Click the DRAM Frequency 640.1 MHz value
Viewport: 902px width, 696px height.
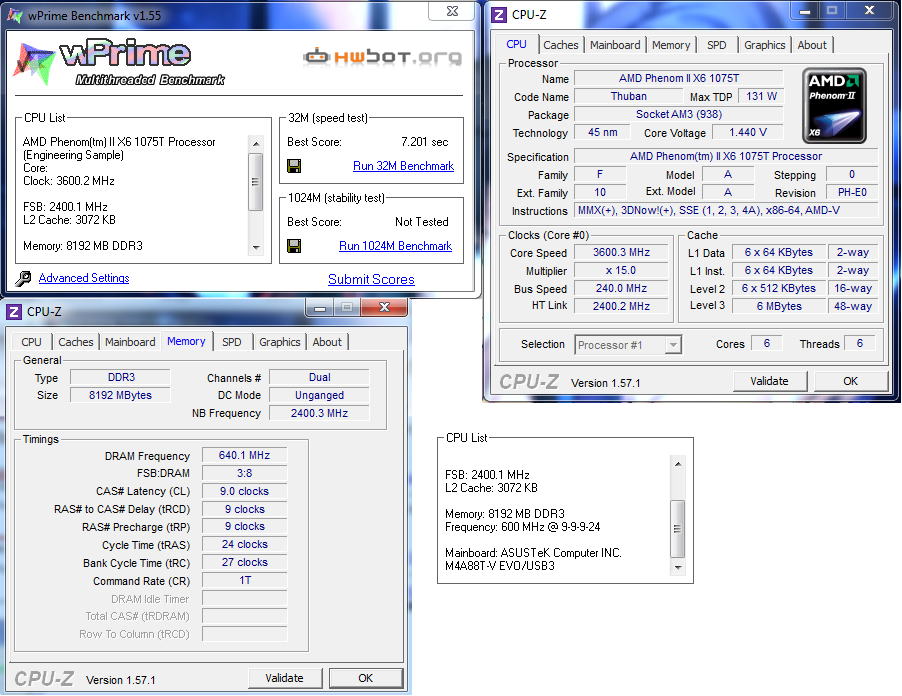[244, 456]
